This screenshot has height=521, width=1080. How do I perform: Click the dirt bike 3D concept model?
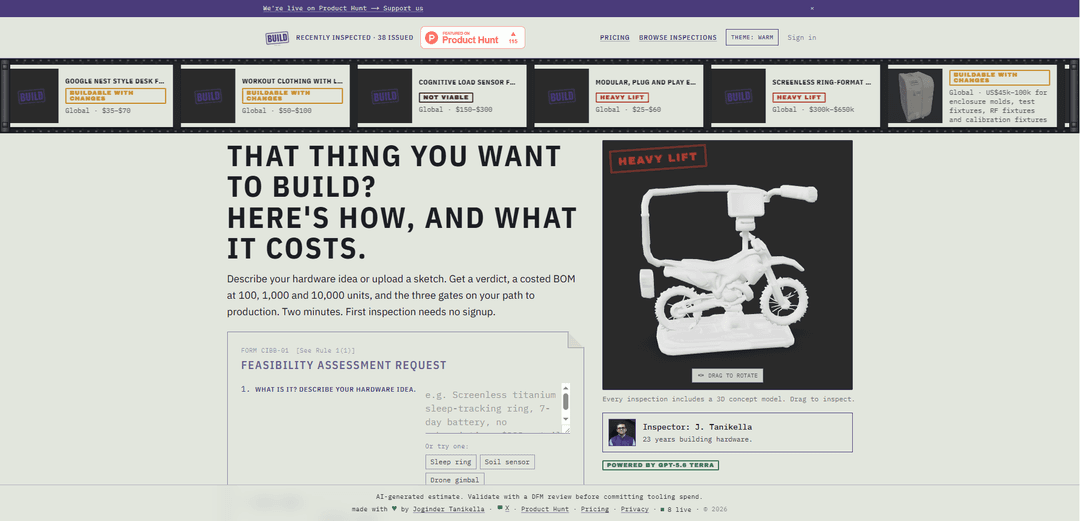click(727, 269)
